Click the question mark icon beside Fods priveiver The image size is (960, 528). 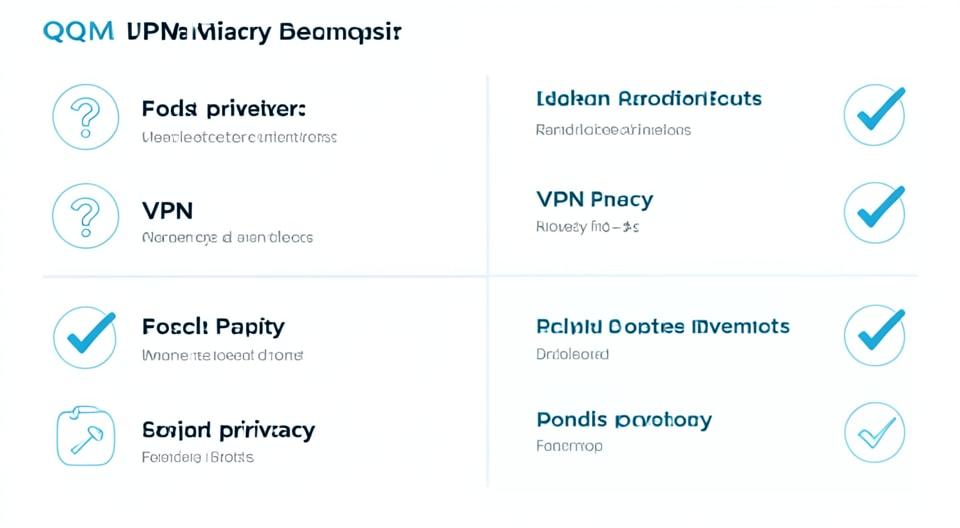pyautogui.click(x=86, y=117)
